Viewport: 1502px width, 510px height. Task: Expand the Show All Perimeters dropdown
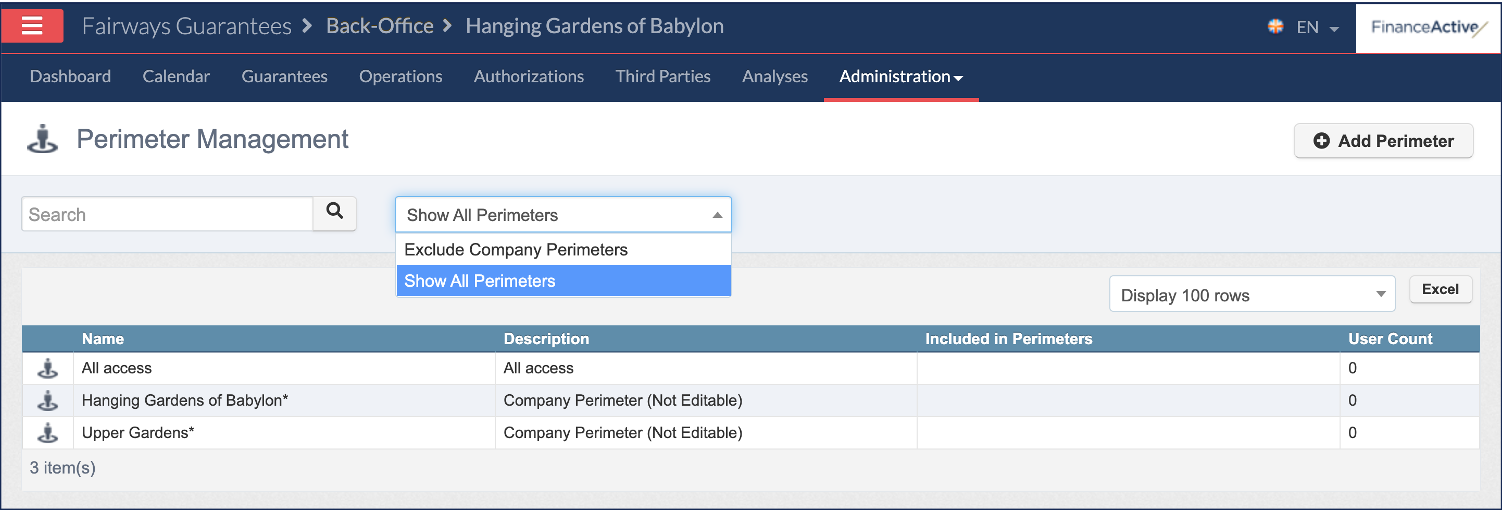[563, 214]
